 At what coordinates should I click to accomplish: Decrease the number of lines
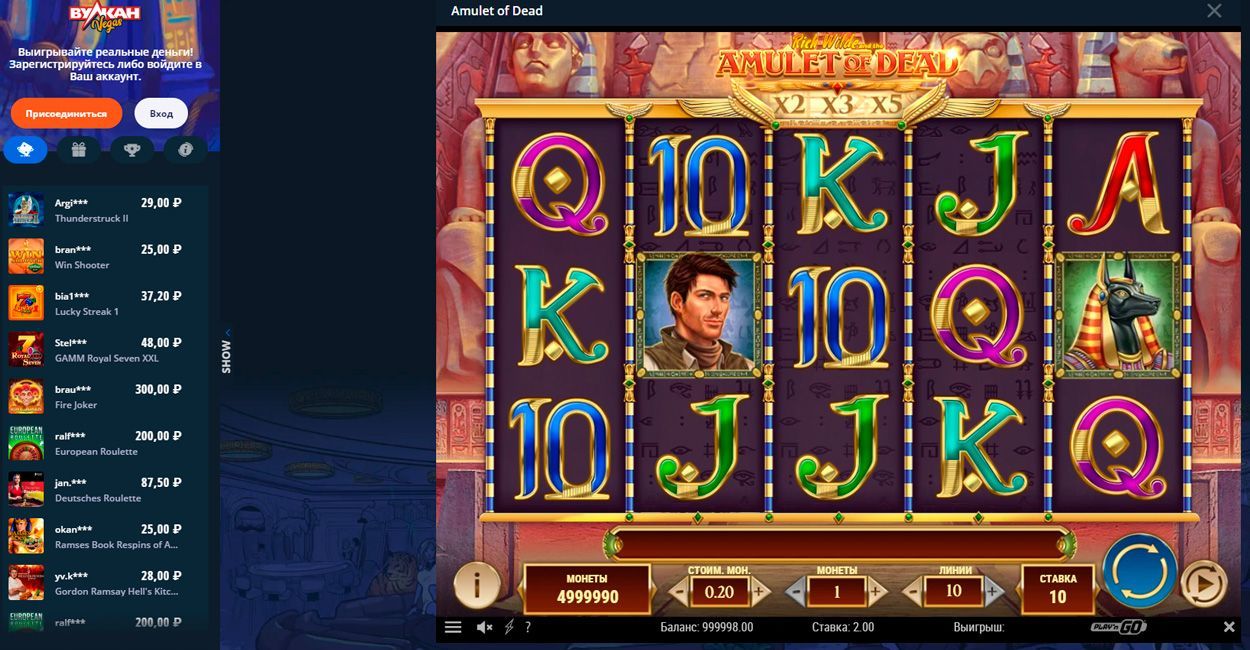click(914, 592)
